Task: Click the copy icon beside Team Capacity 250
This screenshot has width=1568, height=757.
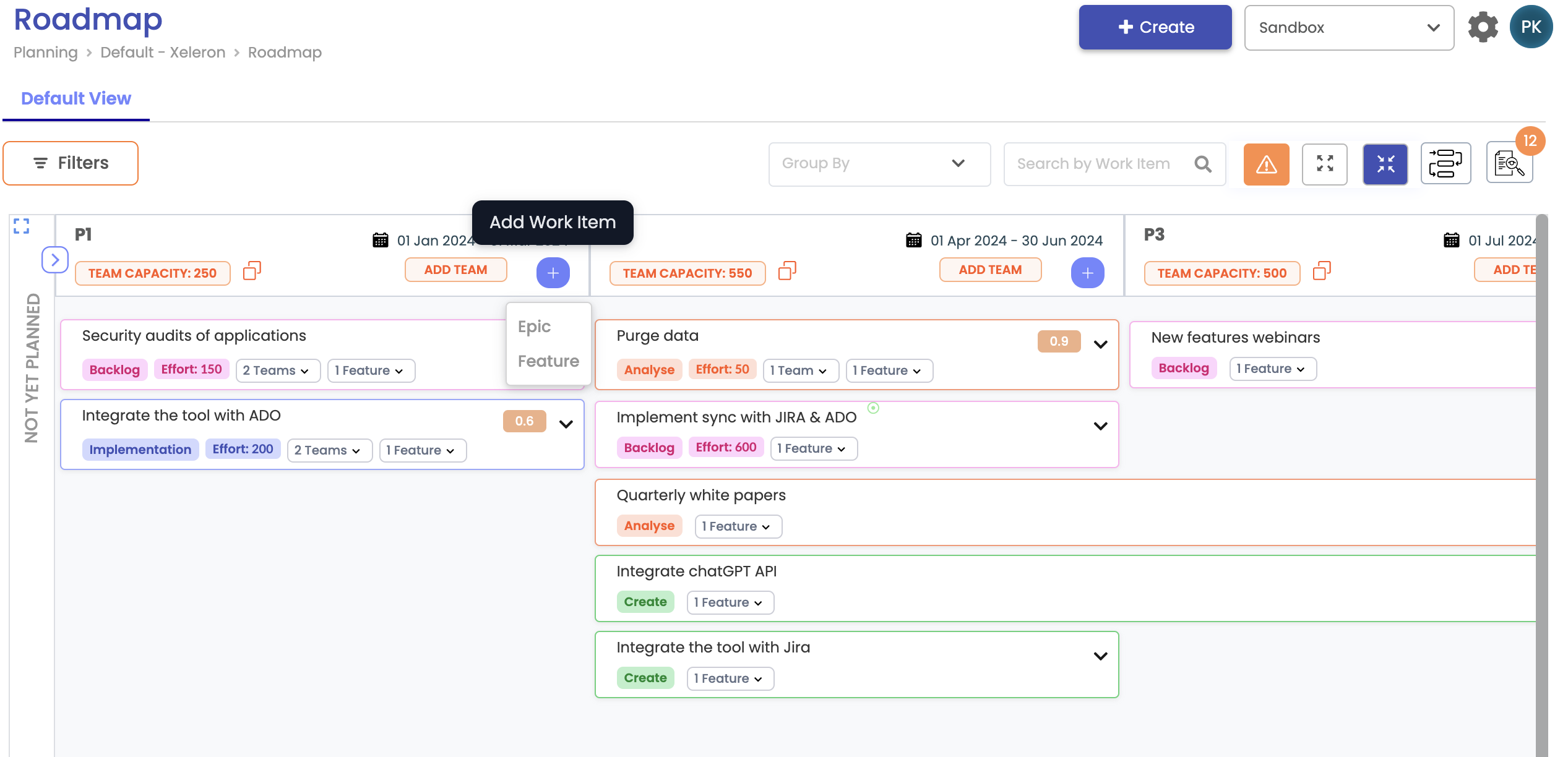Action: [252, 272]
